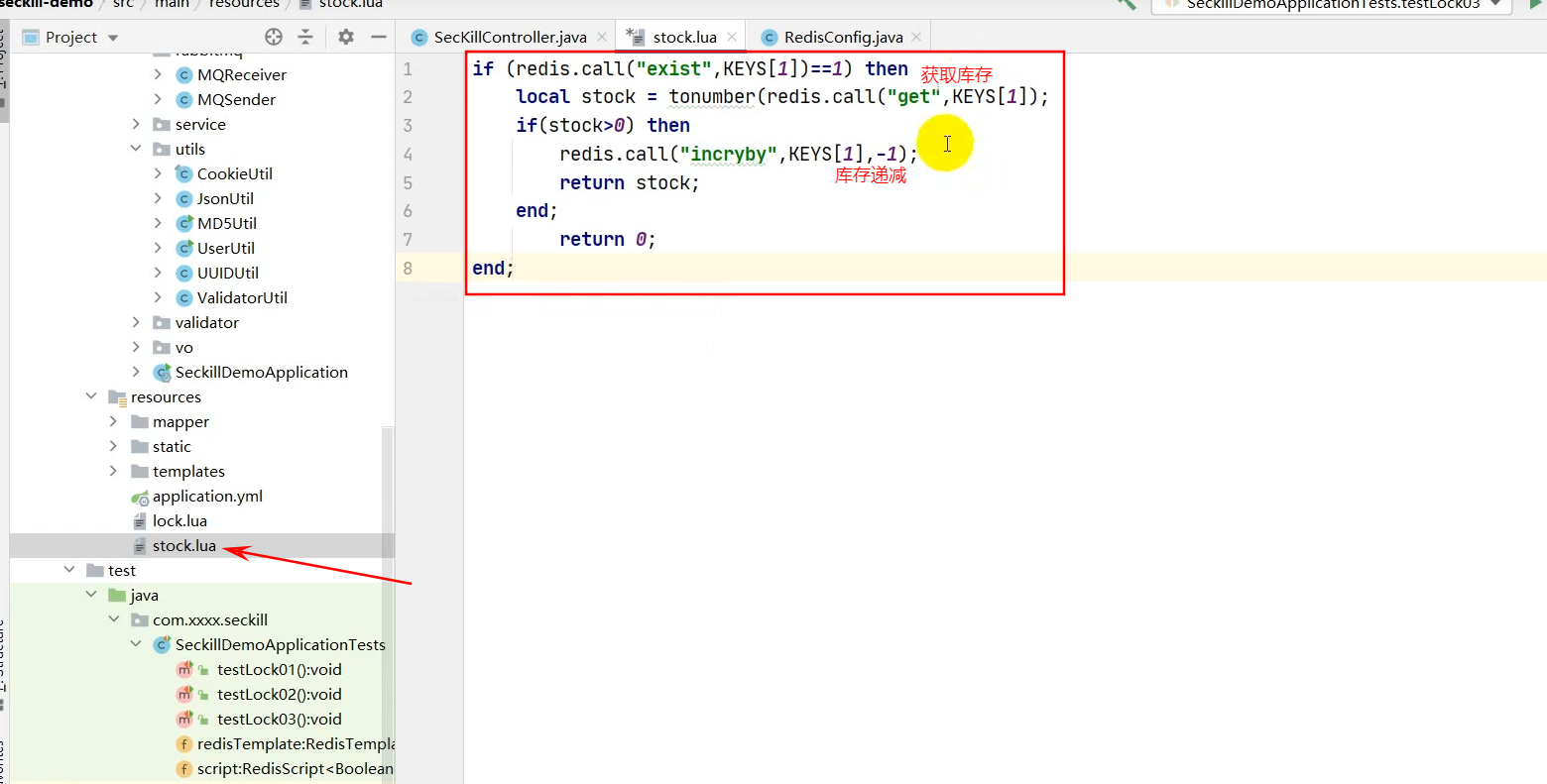
Task: Click the resources folder icon
Action: point(117,396)
